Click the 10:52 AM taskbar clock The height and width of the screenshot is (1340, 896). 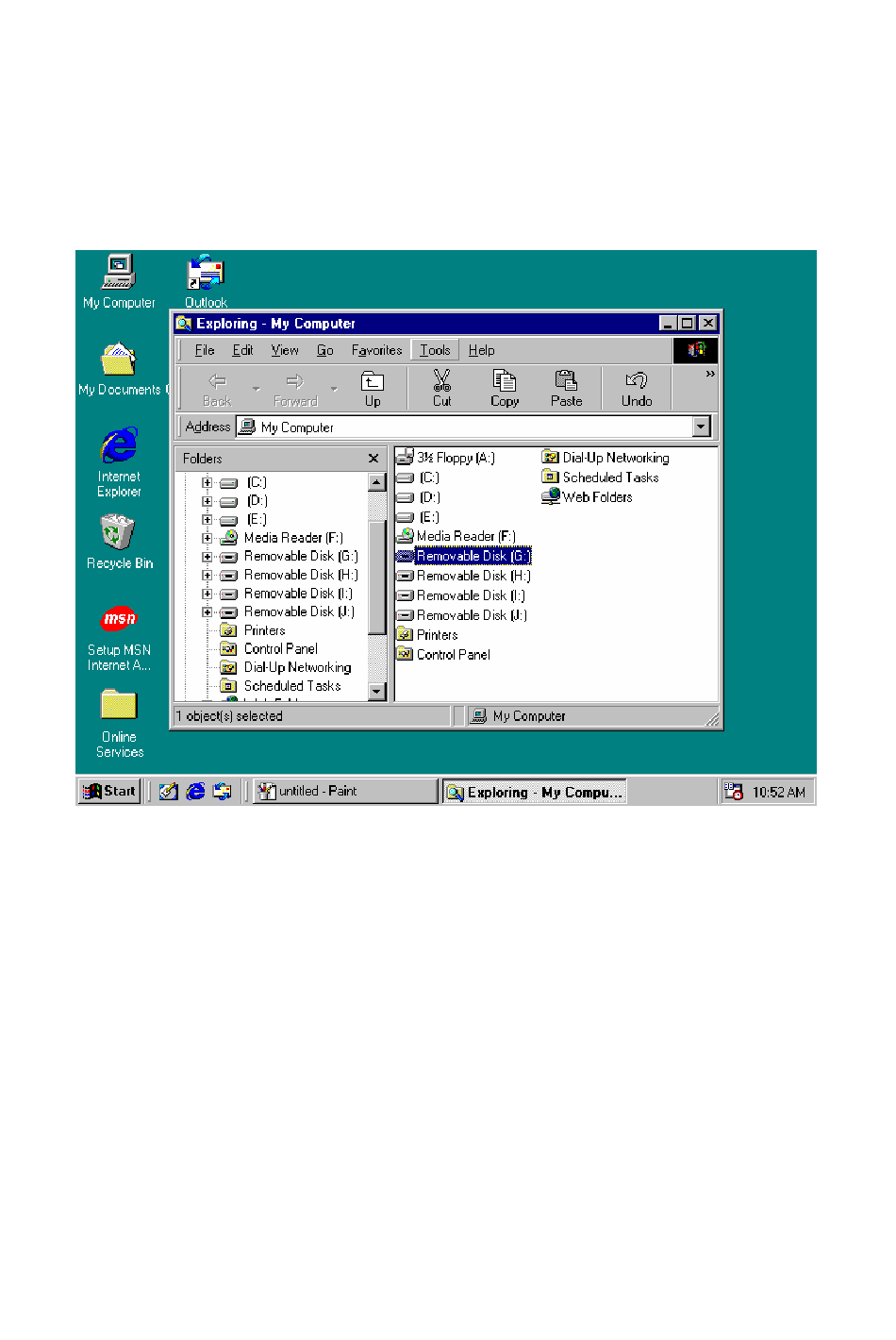(779, 793)
